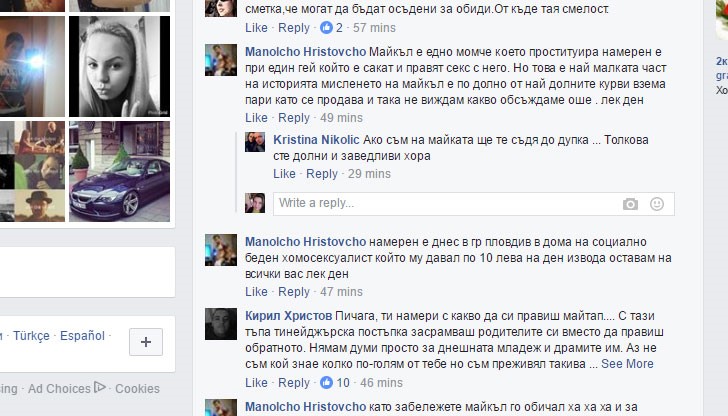Open the blue BMW car photo
Viewport: 728px width, 416px height.
point(119,171)
